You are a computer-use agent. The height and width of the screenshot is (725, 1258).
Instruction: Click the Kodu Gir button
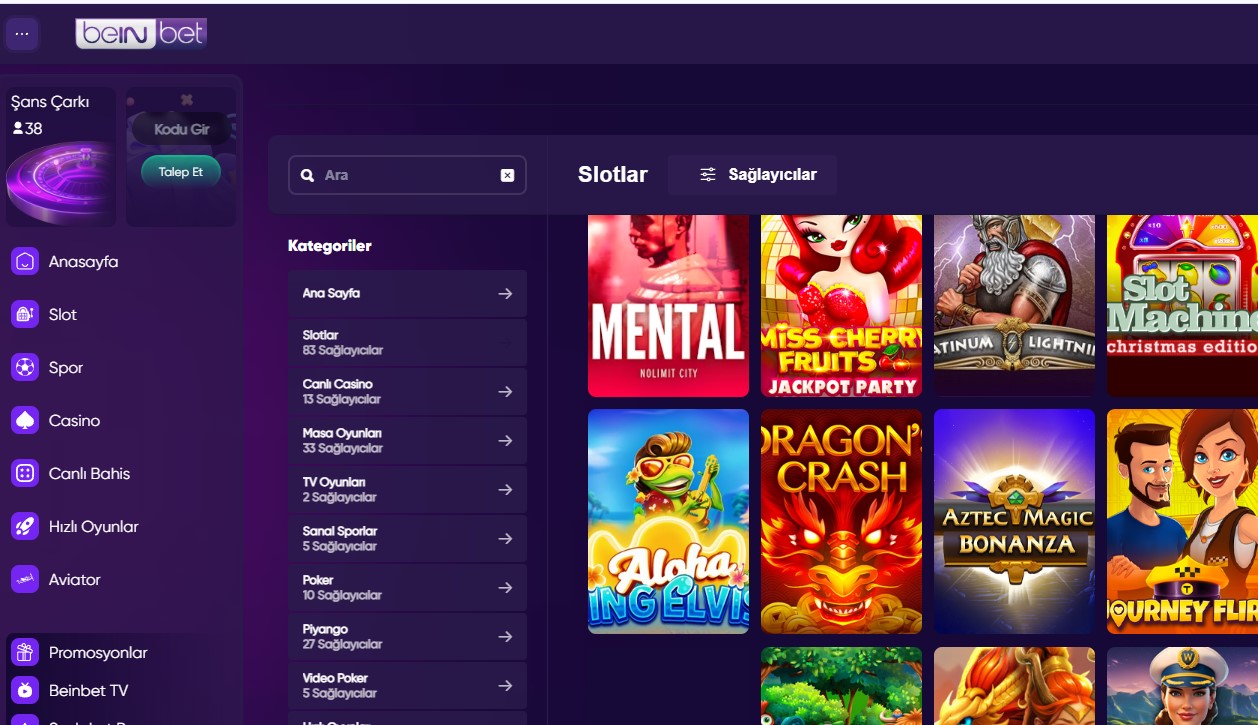[x=180, y=130]
